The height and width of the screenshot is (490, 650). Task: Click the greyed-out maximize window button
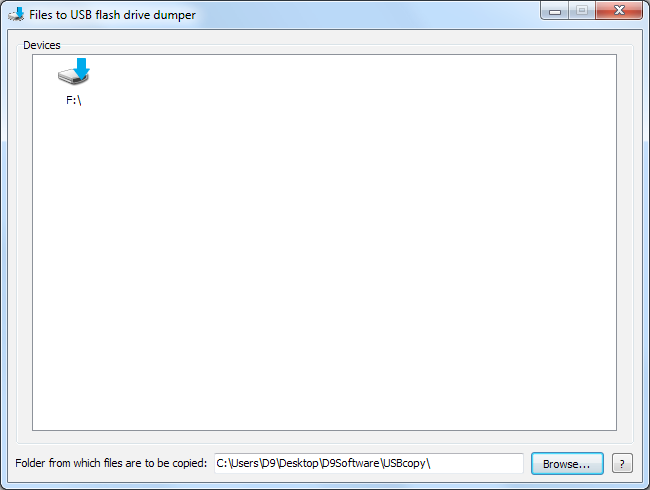582,10
